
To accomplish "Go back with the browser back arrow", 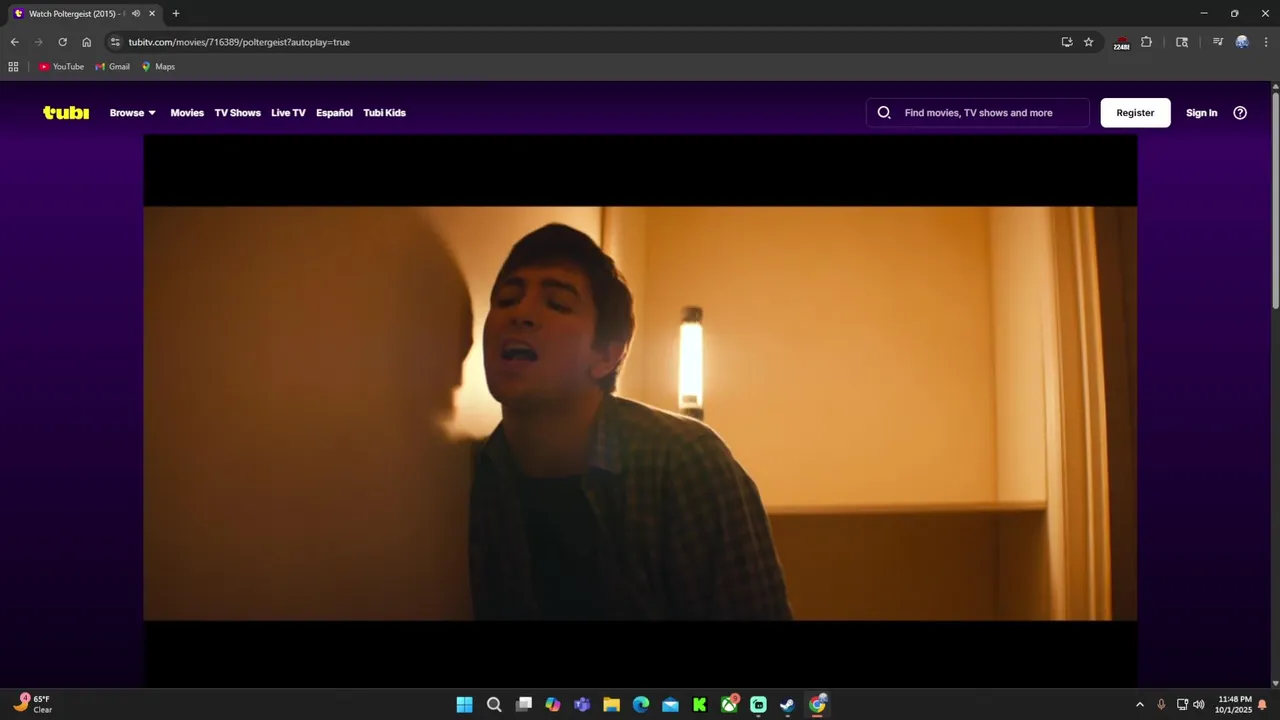I will tap(14, 42).
